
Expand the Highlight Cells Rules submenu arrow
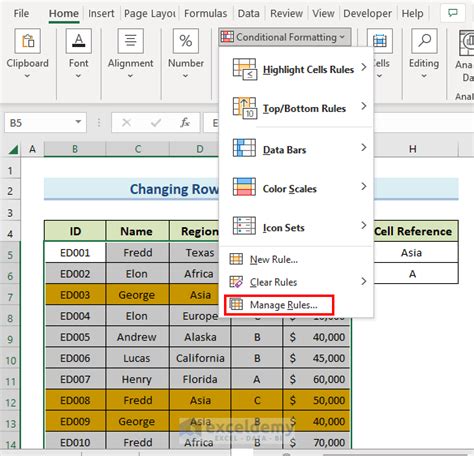[364, 67]
